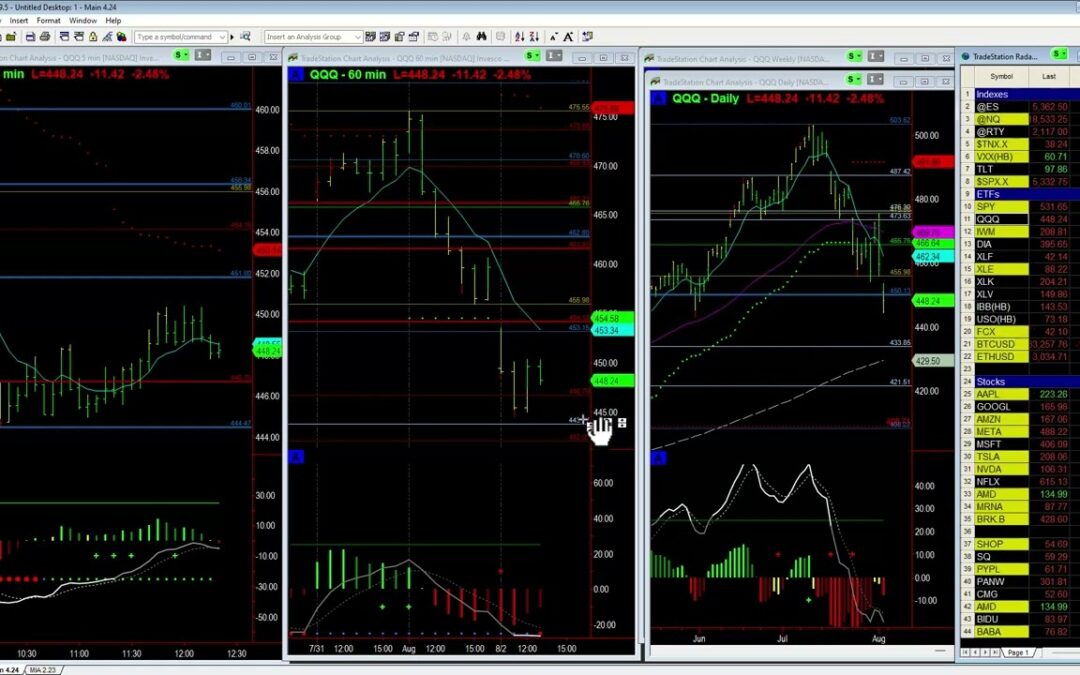Screen dimensions: 1080x675
Task: Open the Window menu
Action: tap(83, 21)
